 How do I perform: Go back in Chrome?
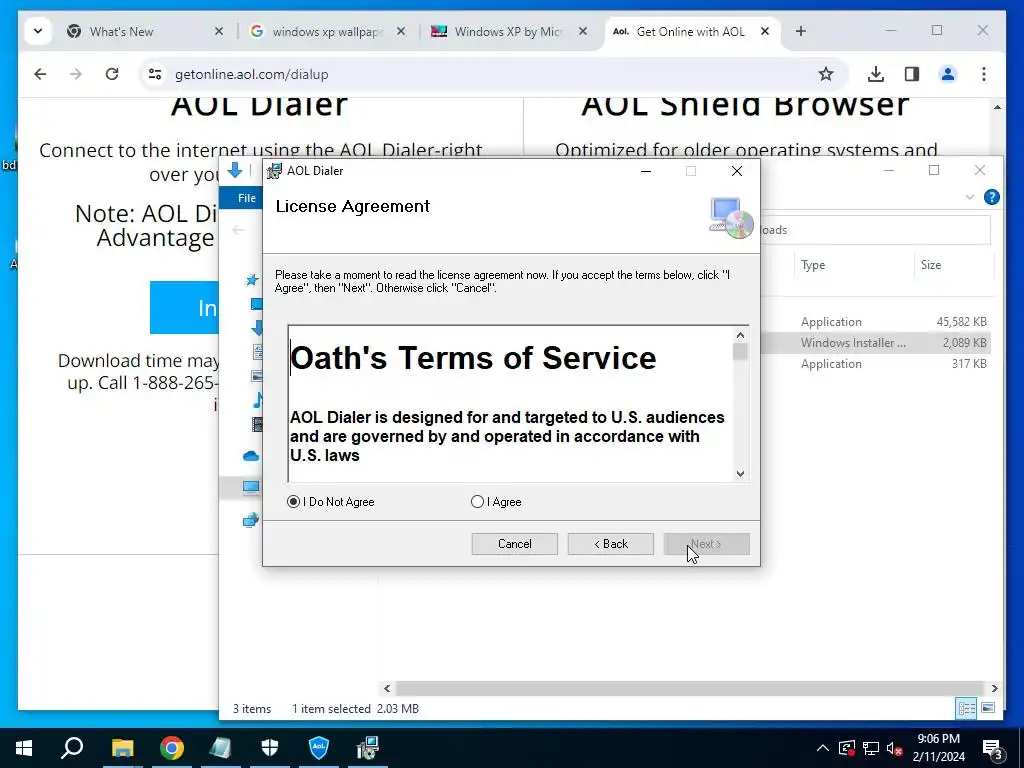[x=40, y=74]
